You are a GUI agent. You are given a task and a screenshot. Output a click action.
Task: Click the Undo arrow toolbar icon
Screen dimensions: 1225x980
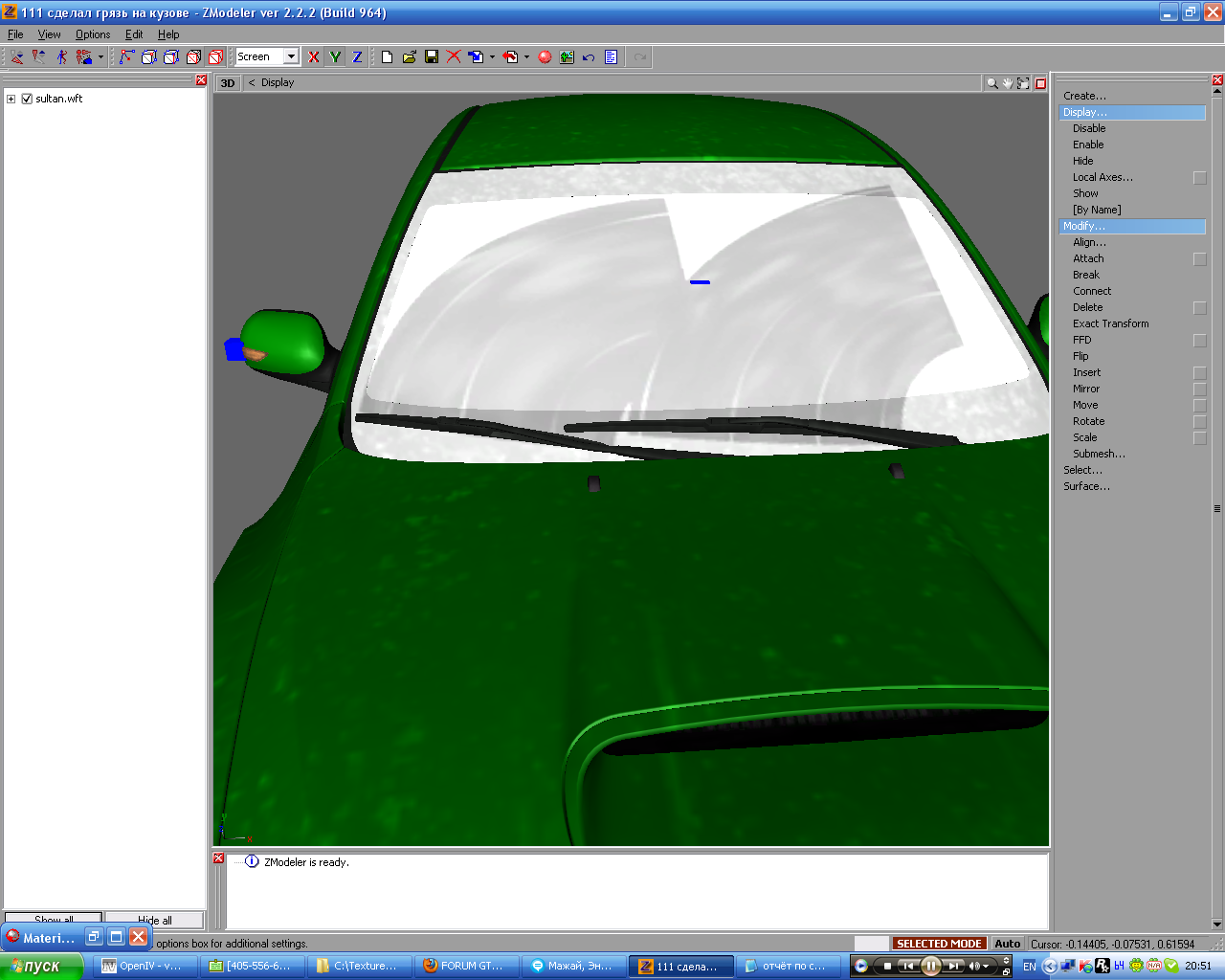[589, 57]
